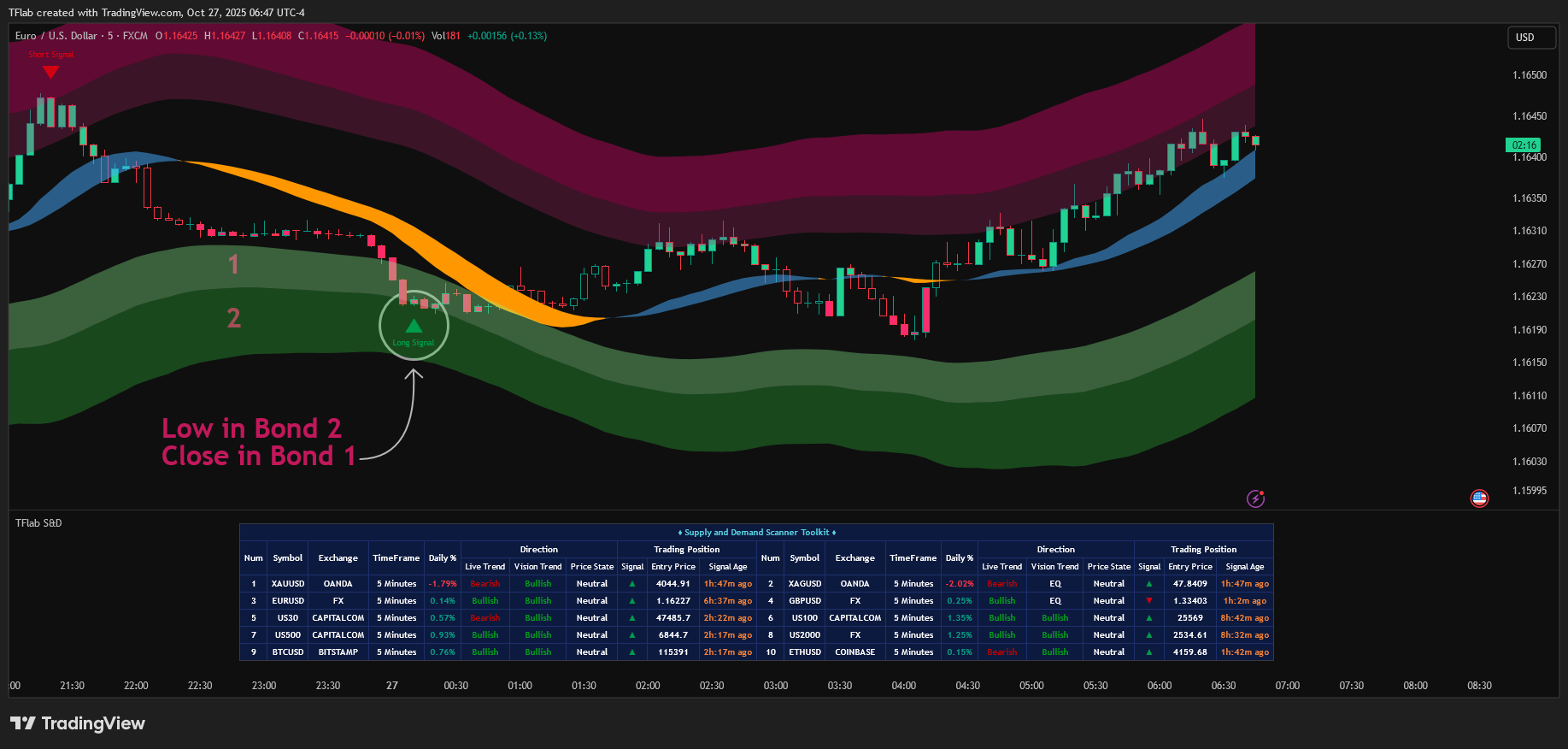Select the XAGUSD symbol cell

(805, 584)
